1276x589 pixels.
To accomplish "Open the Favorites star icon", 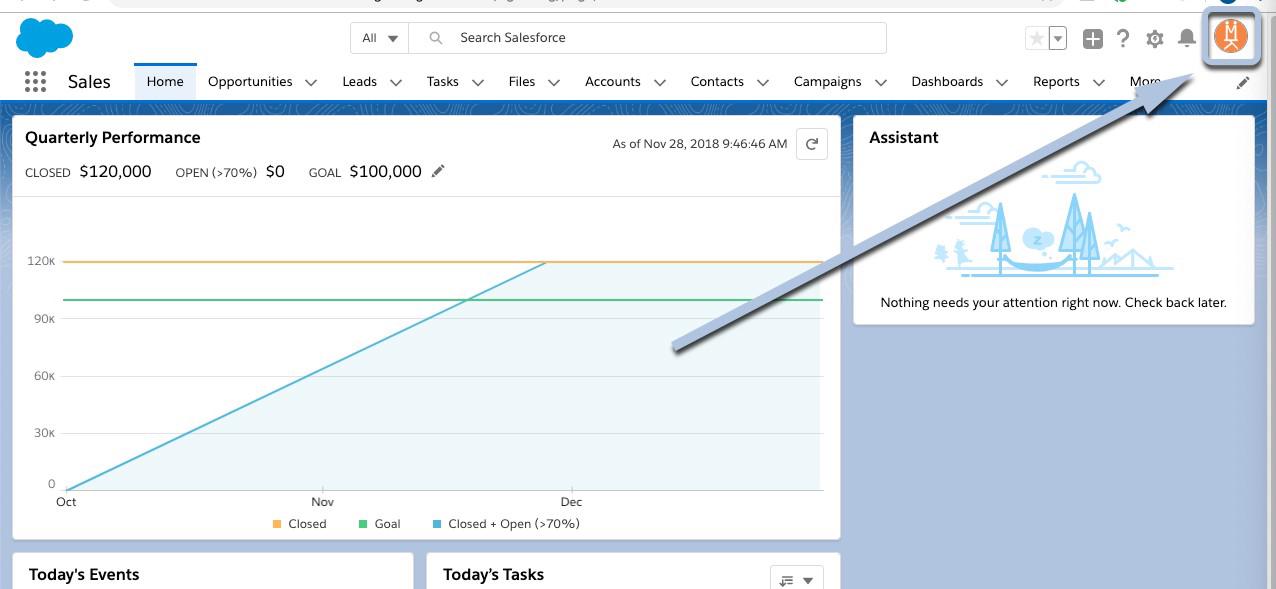I will 1037,39.
